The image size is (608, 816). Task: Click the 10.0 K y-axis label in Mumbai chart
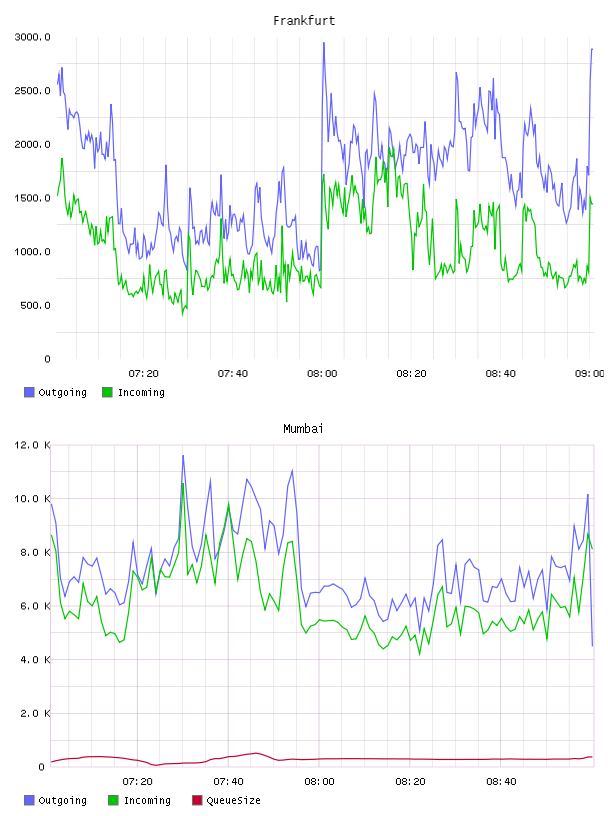tap(32, 499)
